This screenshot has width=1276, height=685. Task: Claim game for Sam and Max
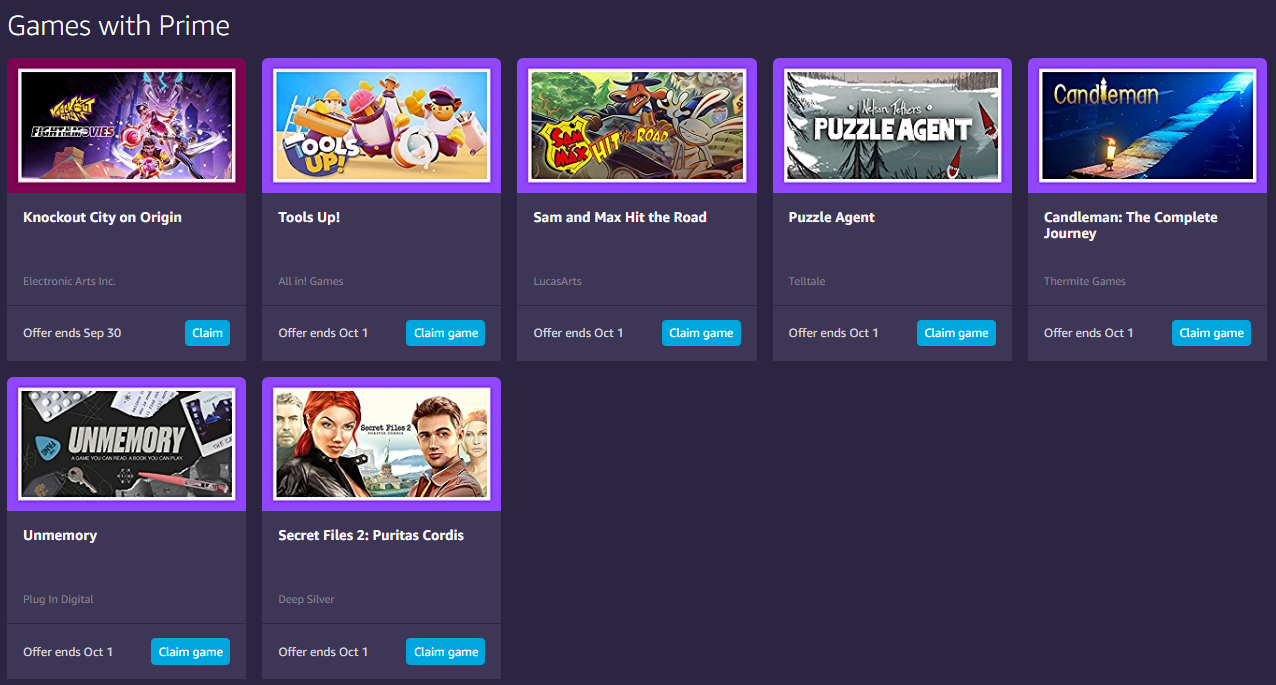(x=701, y=333)
